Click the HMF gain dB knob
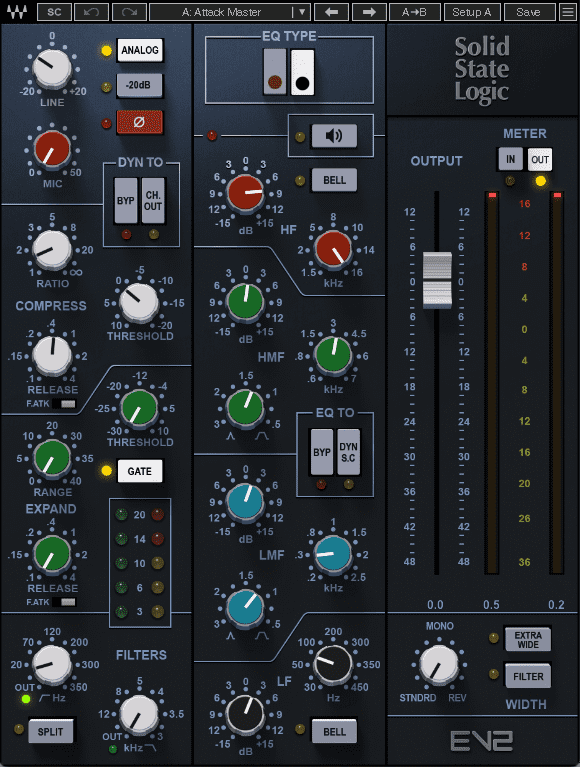This screenshot has height=767, width=580. (x=245, y=302)
